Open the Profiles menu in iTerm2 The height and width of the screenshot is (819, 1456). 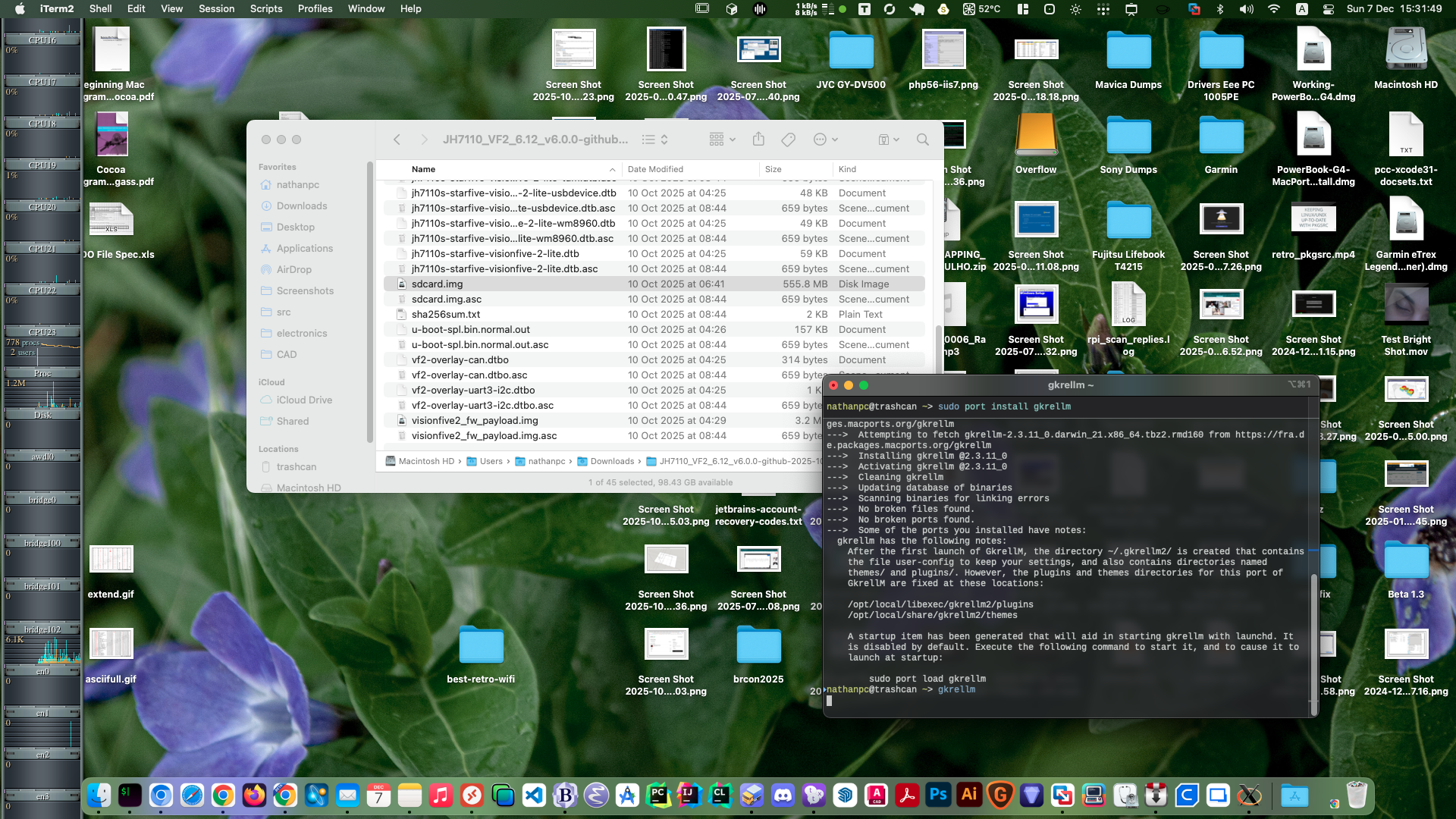pos(315,9)
